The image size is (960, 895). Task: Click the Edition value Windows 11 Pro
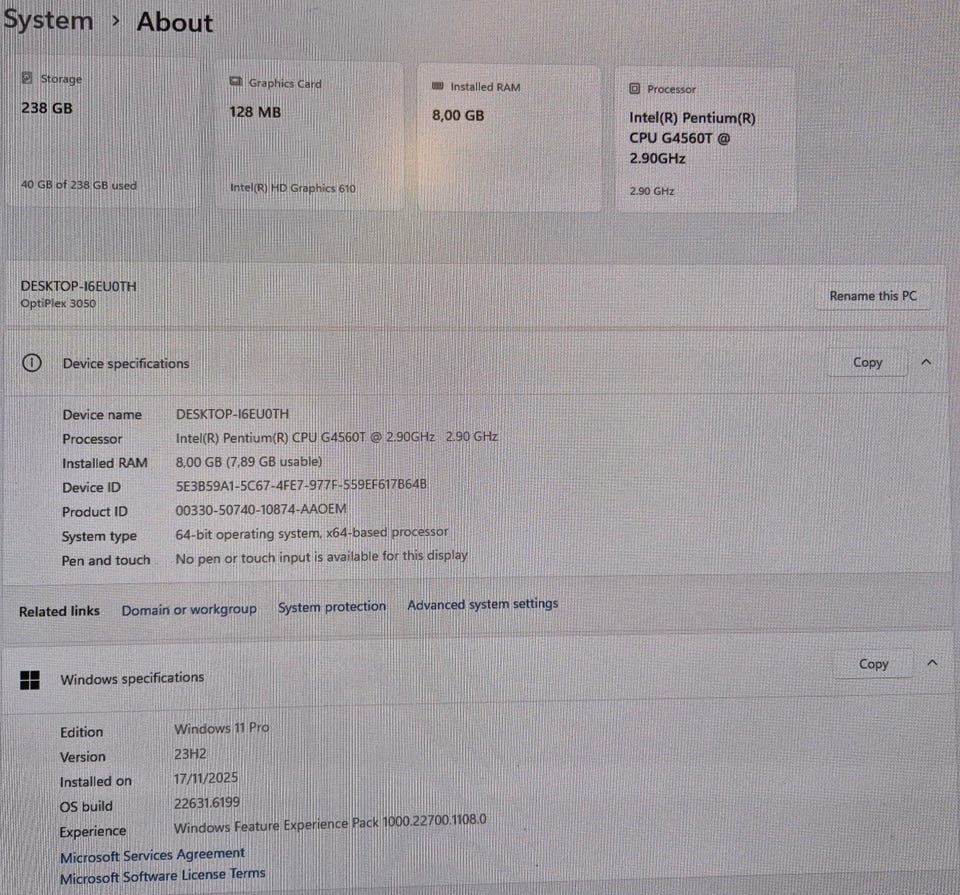pos(222,728)
